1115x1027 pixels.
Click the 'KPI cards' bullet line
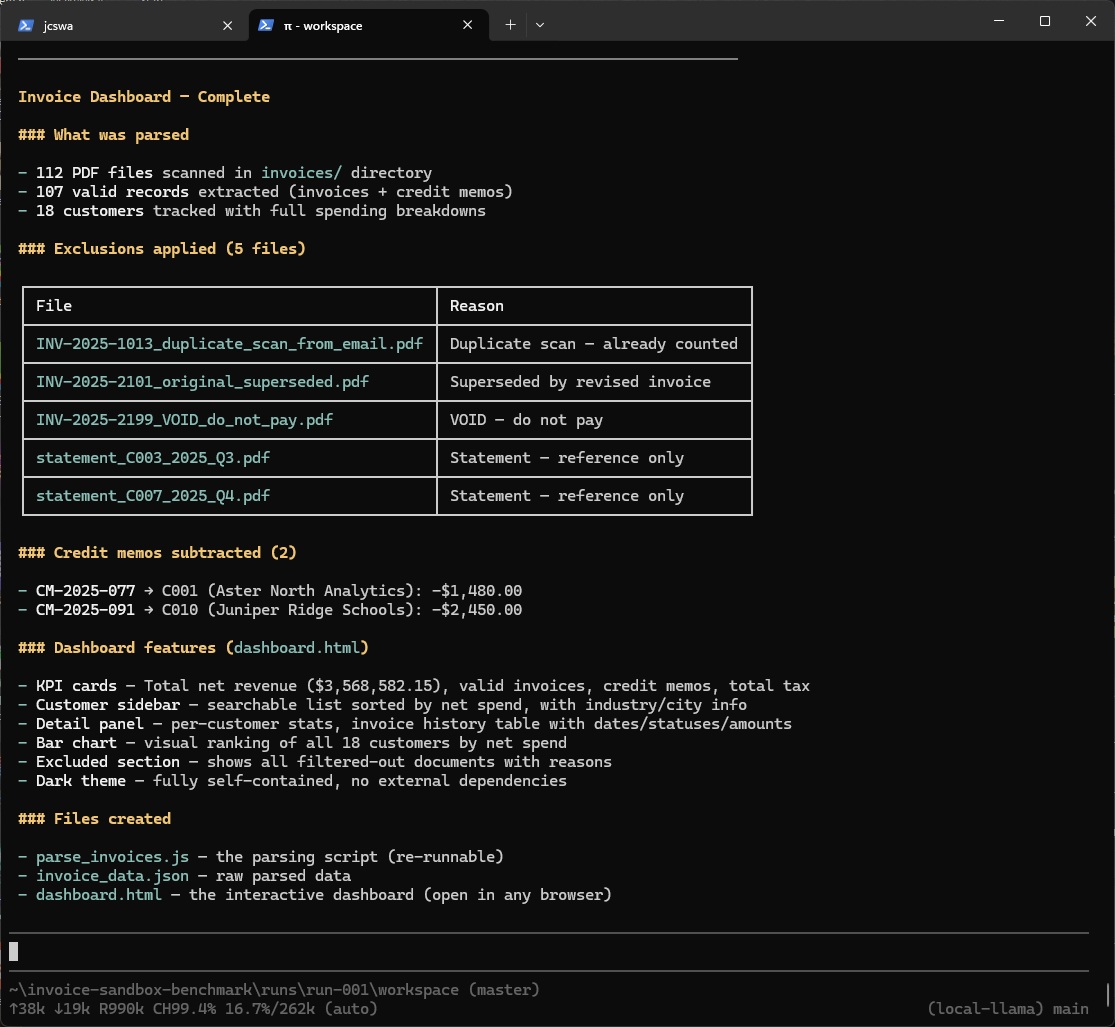tap(414, 686)
